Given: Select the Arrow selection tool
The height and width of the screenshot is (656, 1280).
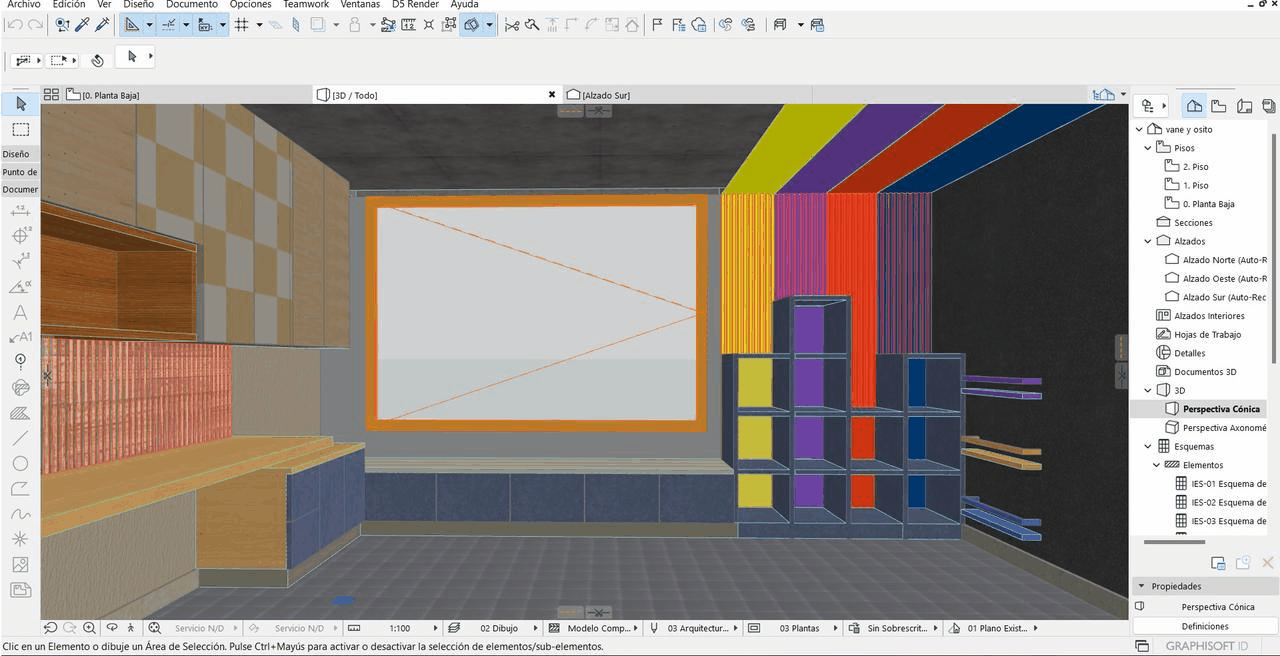Looking at the screenshot, I should [20, 104].
